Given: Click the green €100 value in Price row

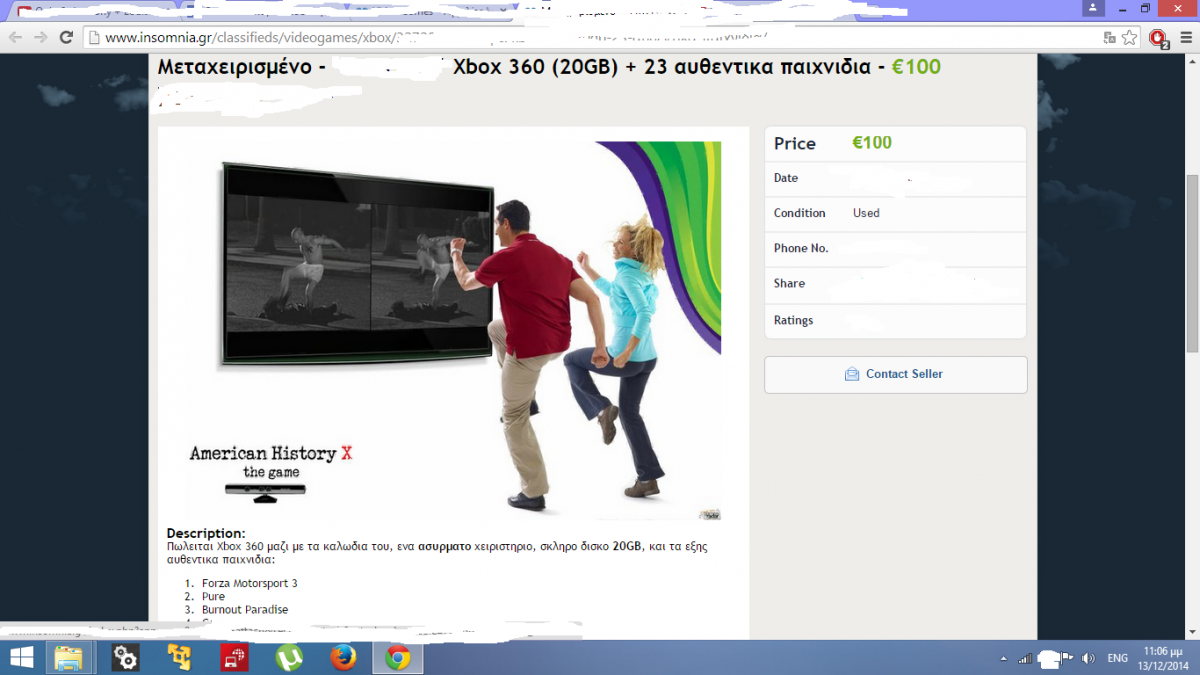Looking at the screenshot, I should (x=872, y=143).
